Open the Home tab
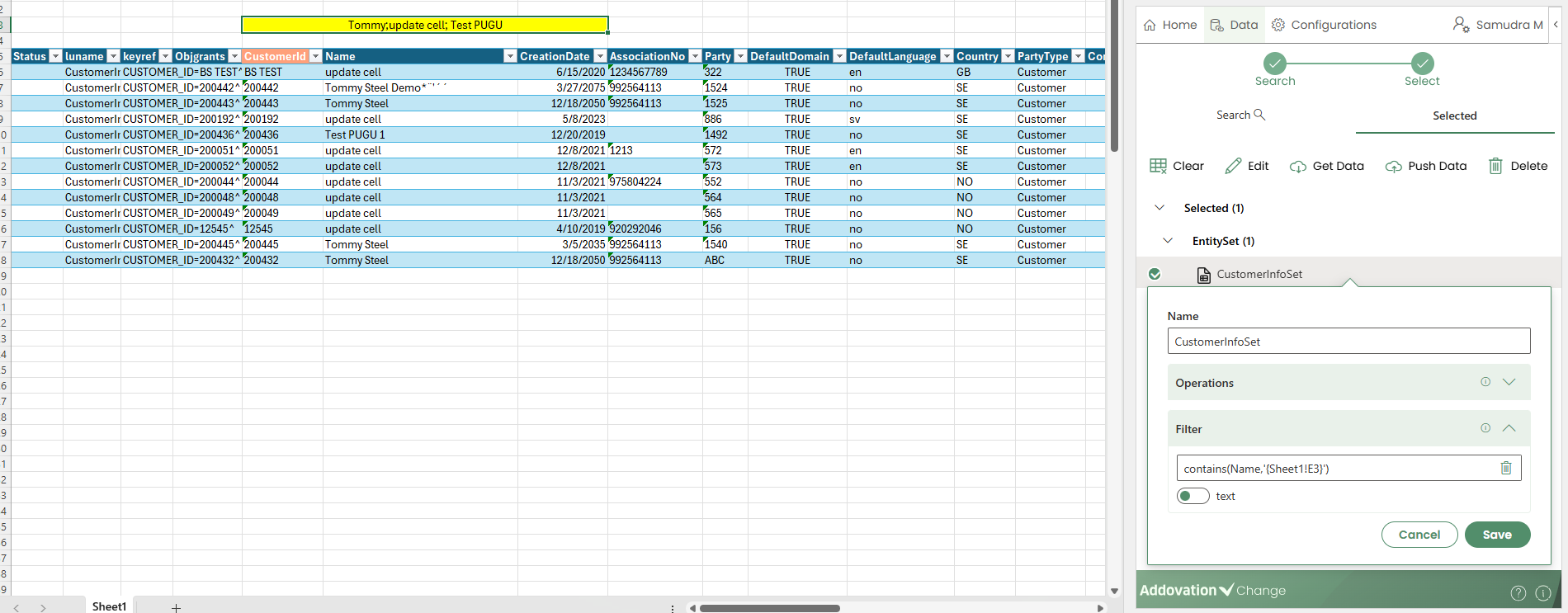The width and height of the screenshot is (1568, 613). click(x=1169, y=25)
